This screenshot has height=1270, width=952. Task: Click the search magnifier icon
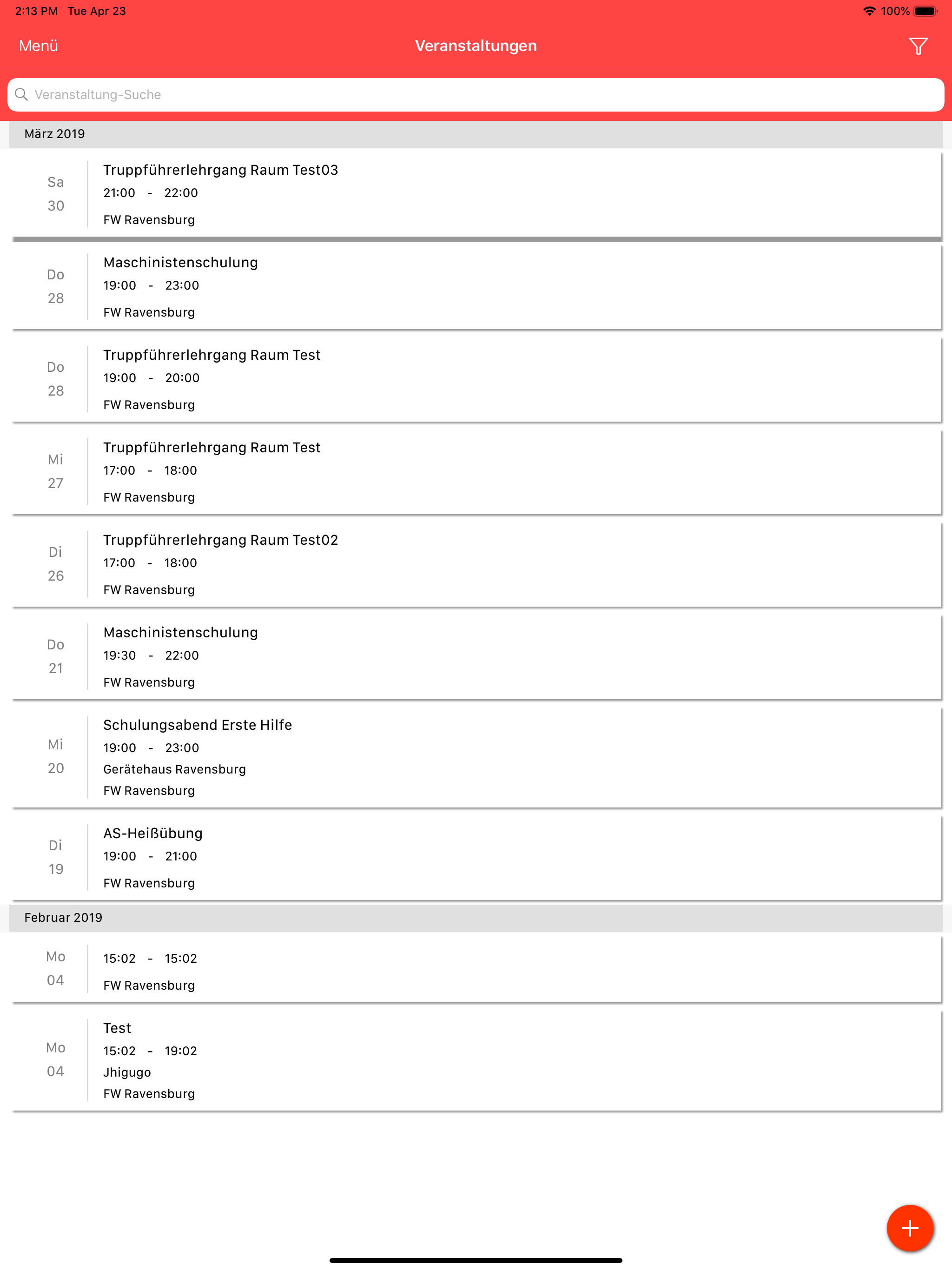click(22, 94)
